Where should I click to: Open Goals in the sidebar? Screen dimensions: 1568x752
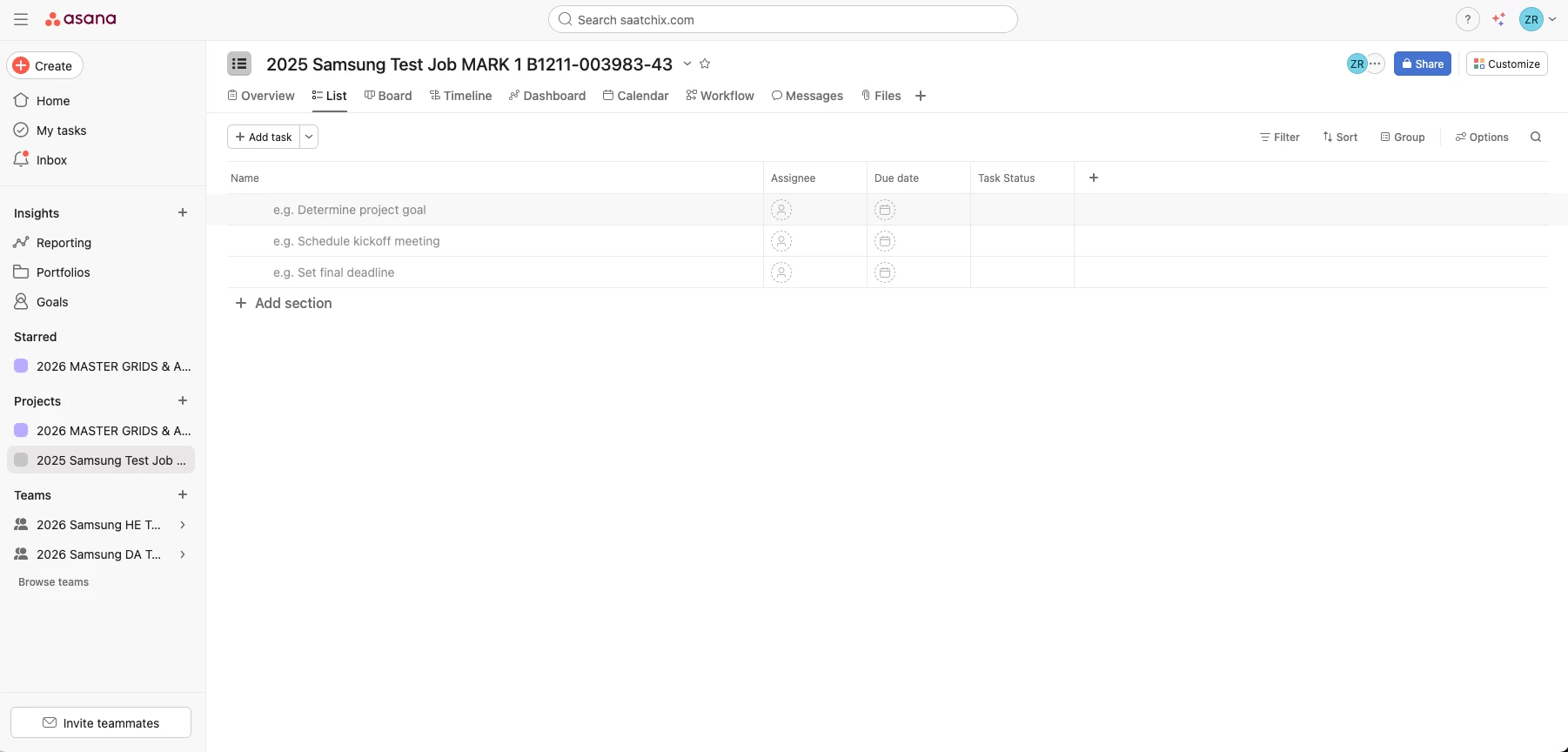[101, 302]
